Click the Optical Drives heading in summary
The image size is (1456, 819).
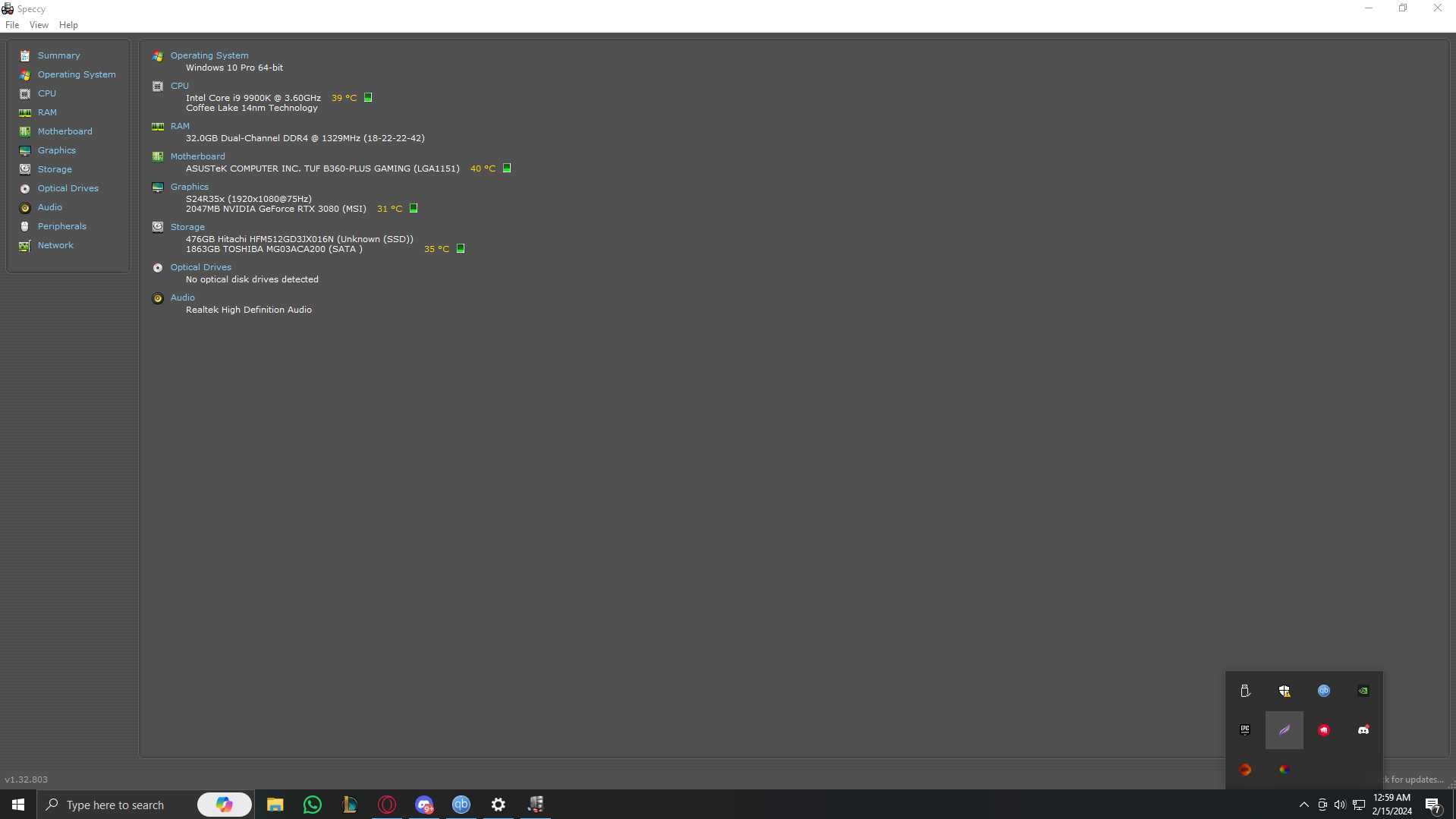coord(200,267)
